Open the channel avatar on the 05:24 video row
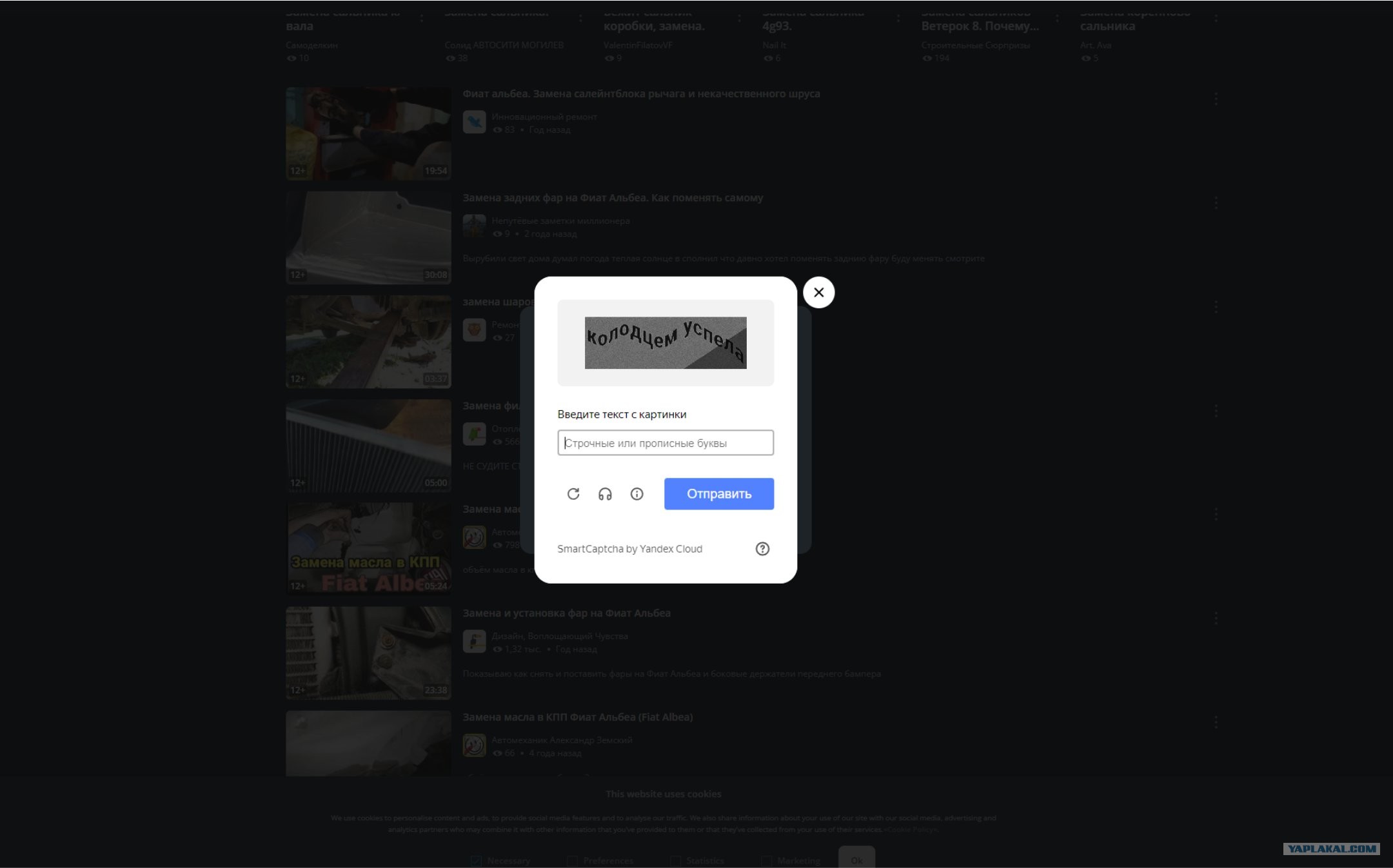Image resolution: width=1393 pixels, height=868 pixels. pyautogui.click(x=474, y=537)
